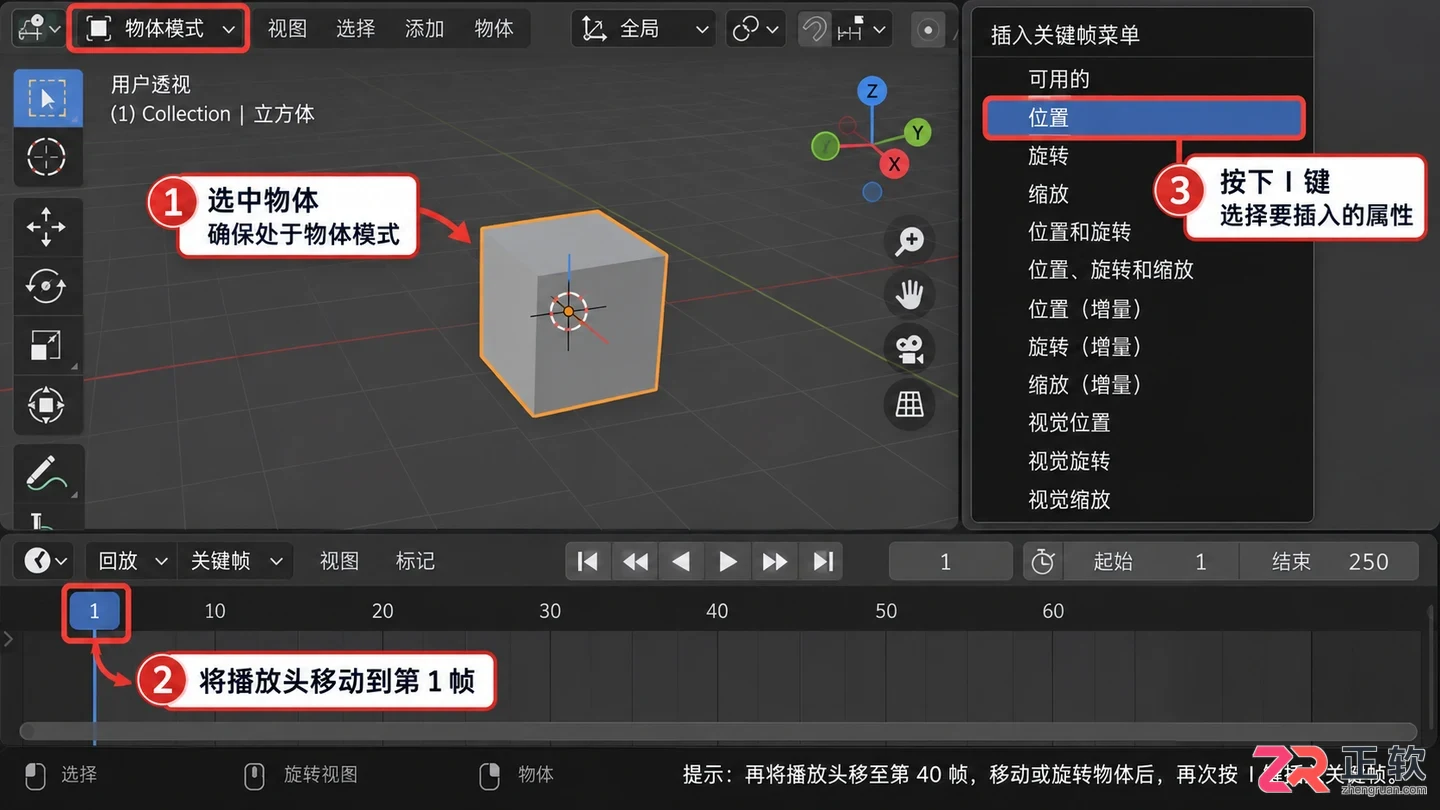Select the Cursor tool

(47, 157)
